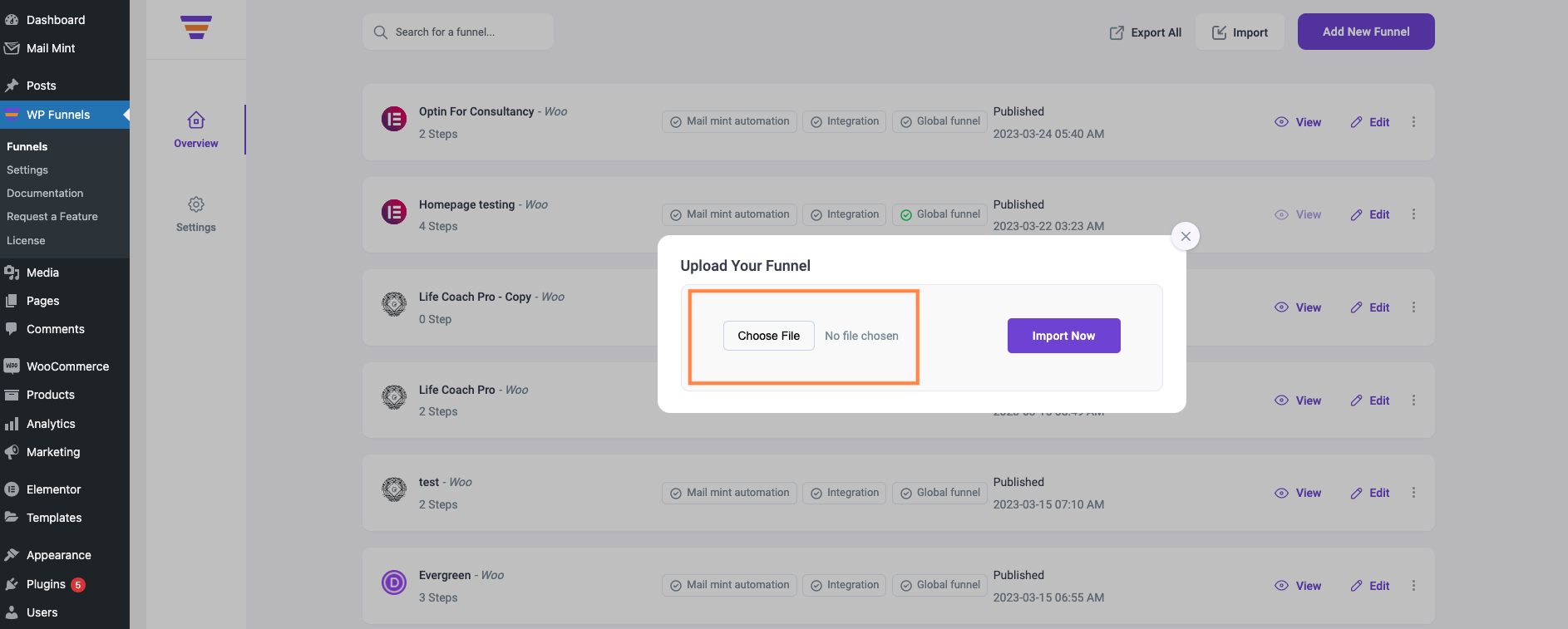1568x629 pixels.
Task: Click Add New Funnel button
Action: [x=1366, y=32]
